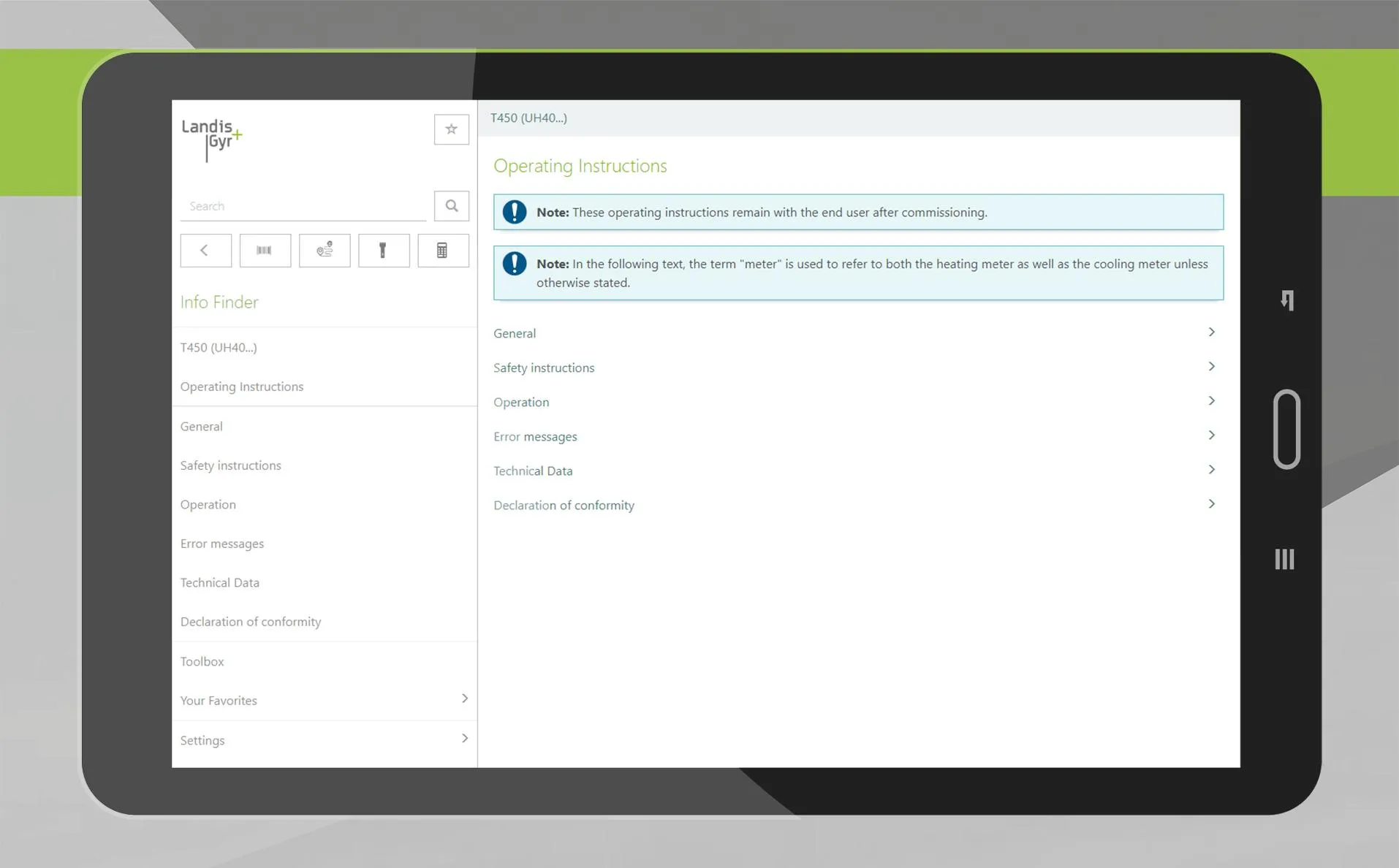Expand Declaration of conformity row chevron

[x=1211, y=504]
